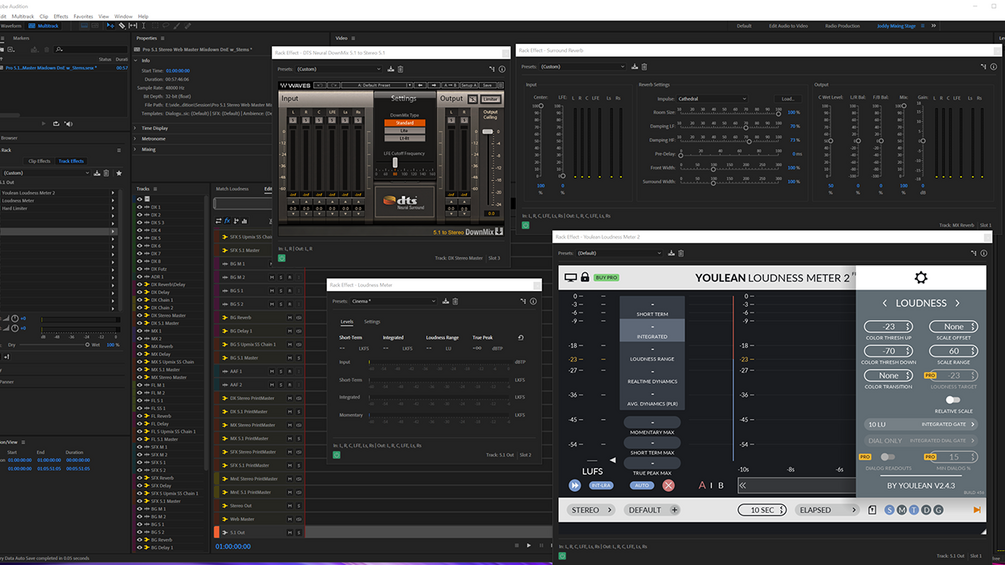Adjust the LFE Cutoff Frequency slider
This screenshot has height=565, width=1005.
(x=395, y=163)
